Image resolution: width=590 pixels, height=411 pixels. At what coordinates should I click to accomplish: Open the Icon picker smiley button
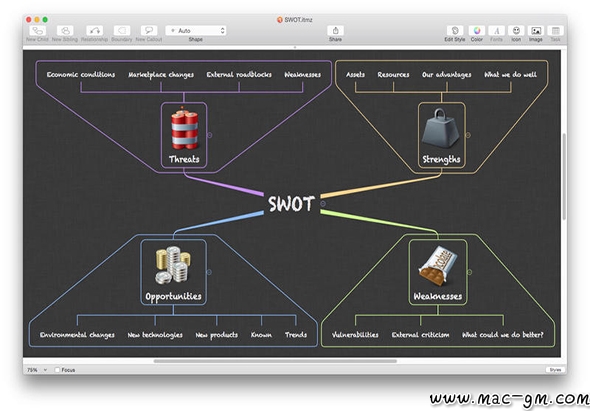click(516, 30)
